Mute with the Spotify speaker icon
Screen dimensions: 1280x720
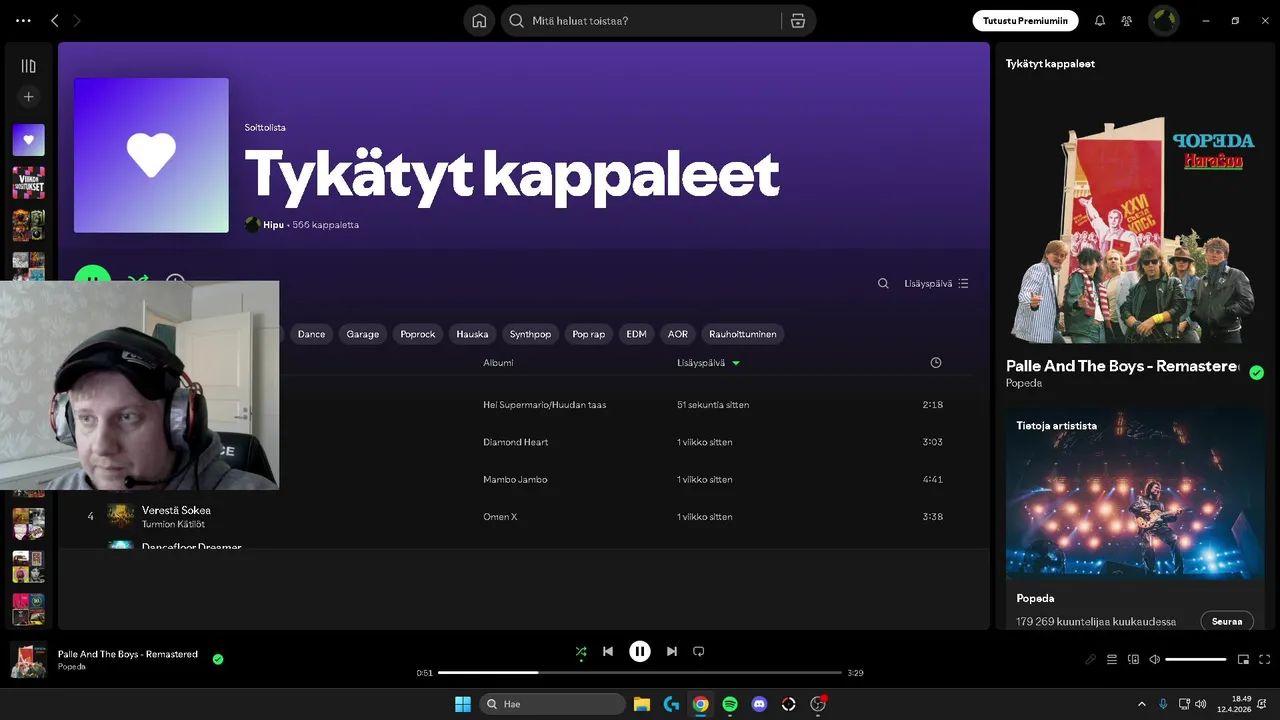(x=1155, y=660)
